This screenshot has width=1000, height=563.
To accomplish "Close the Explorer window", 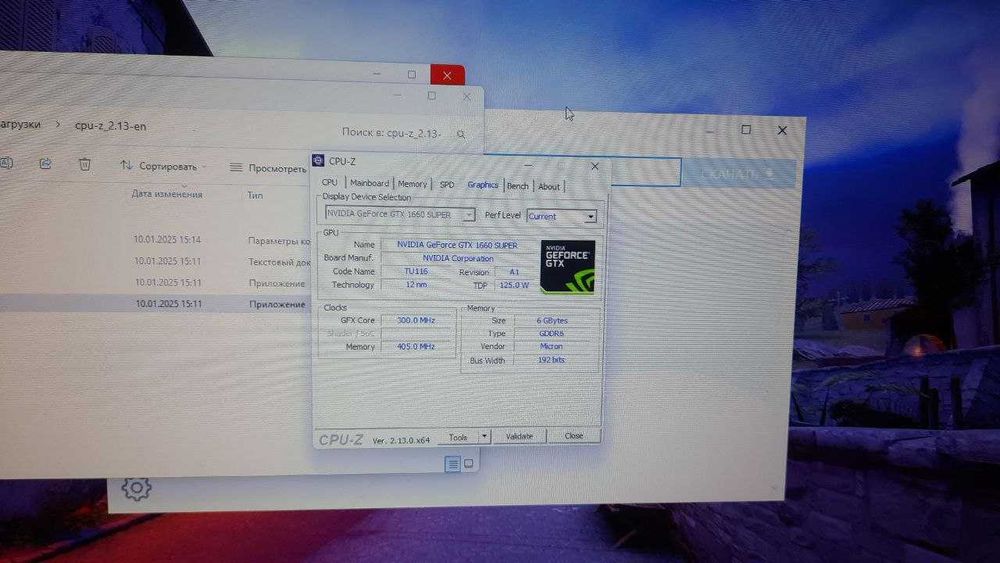I will (x=467, y=97).
